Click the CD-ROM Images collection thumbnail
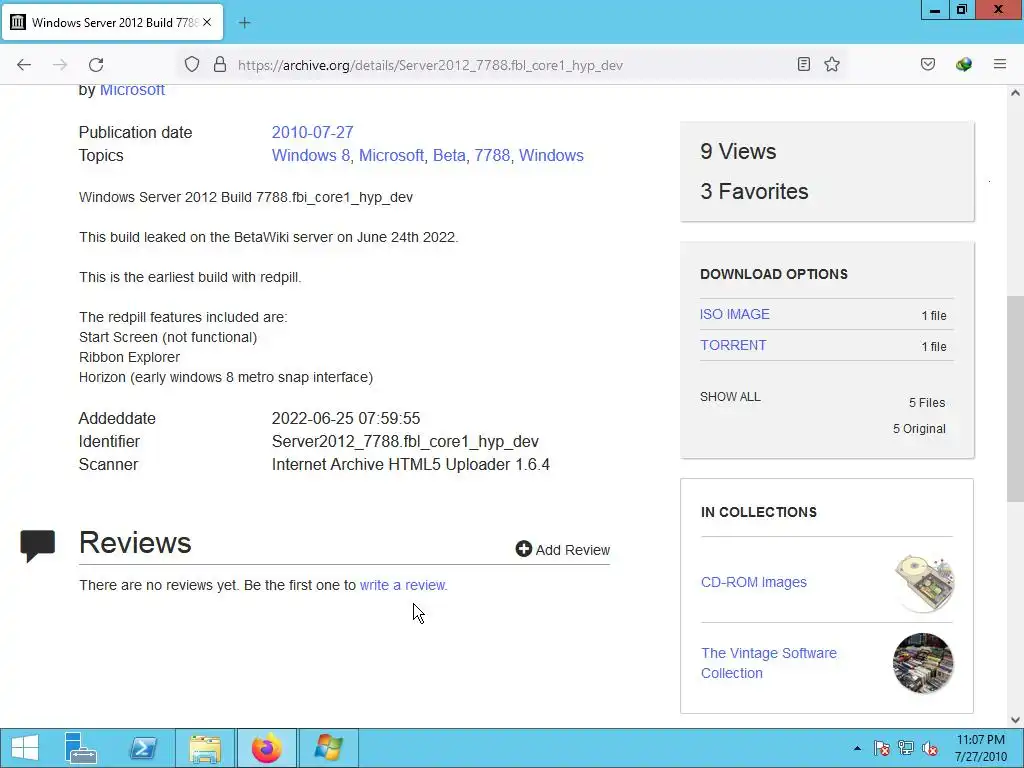This screenshot has width=1024, height=768. tap(923, 583)
